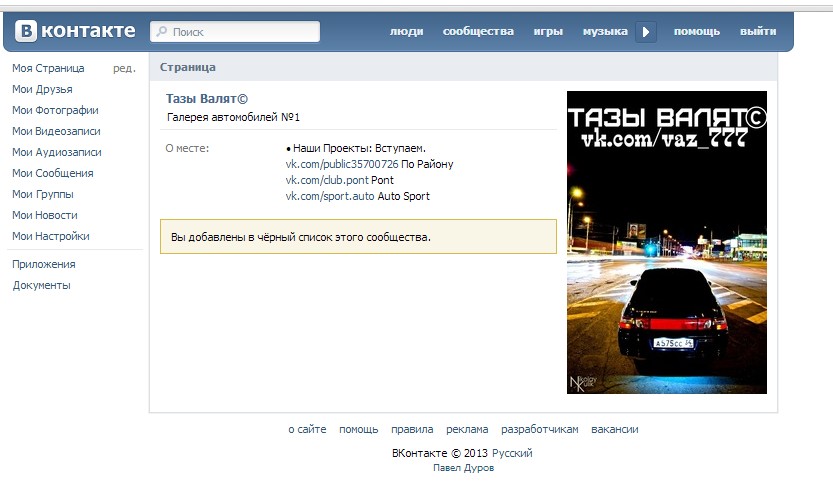Open the люди header menu item
Viewport: 833px width, 495px height.
406,31
